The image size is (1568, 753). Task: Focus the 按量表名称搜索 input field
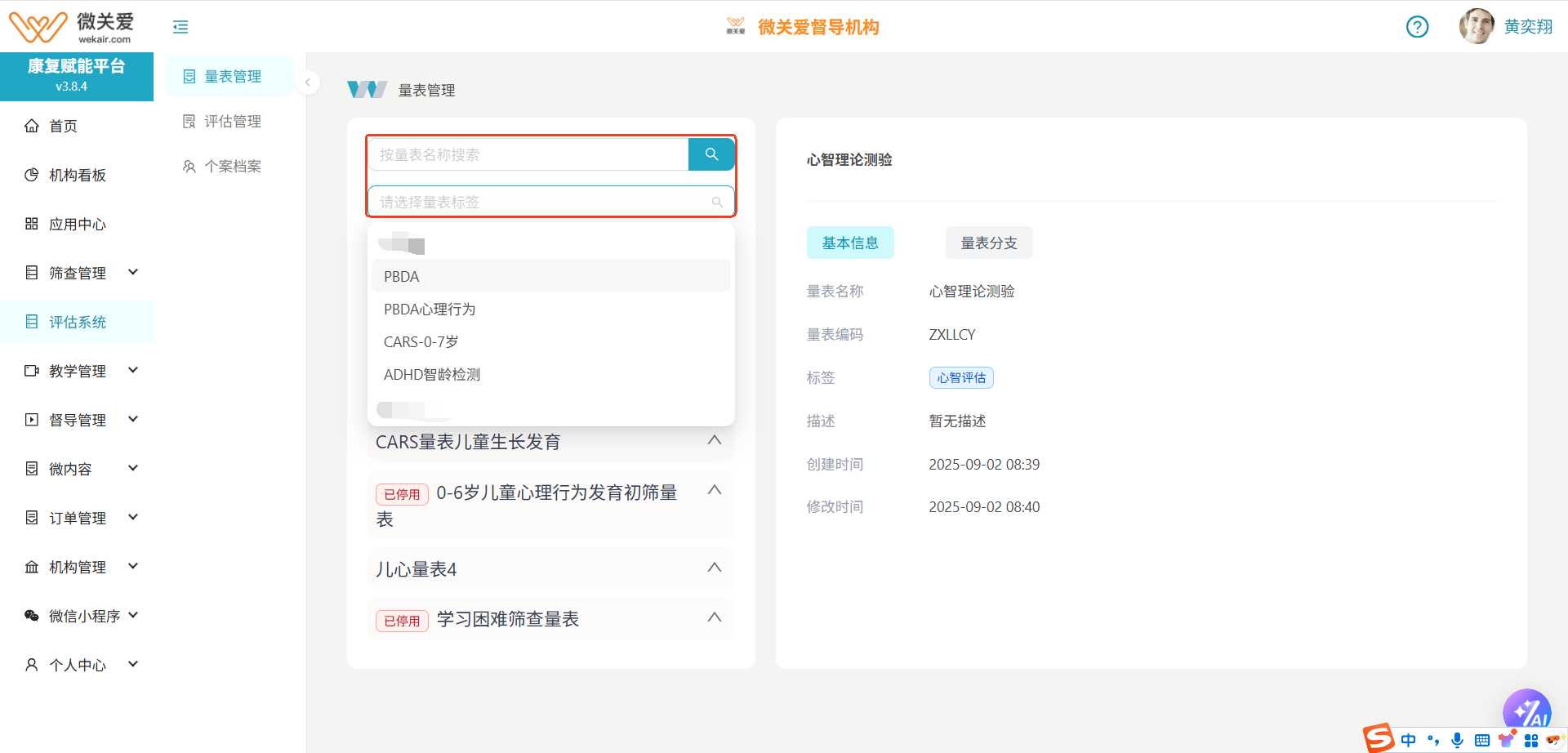(x=528, y=154)
